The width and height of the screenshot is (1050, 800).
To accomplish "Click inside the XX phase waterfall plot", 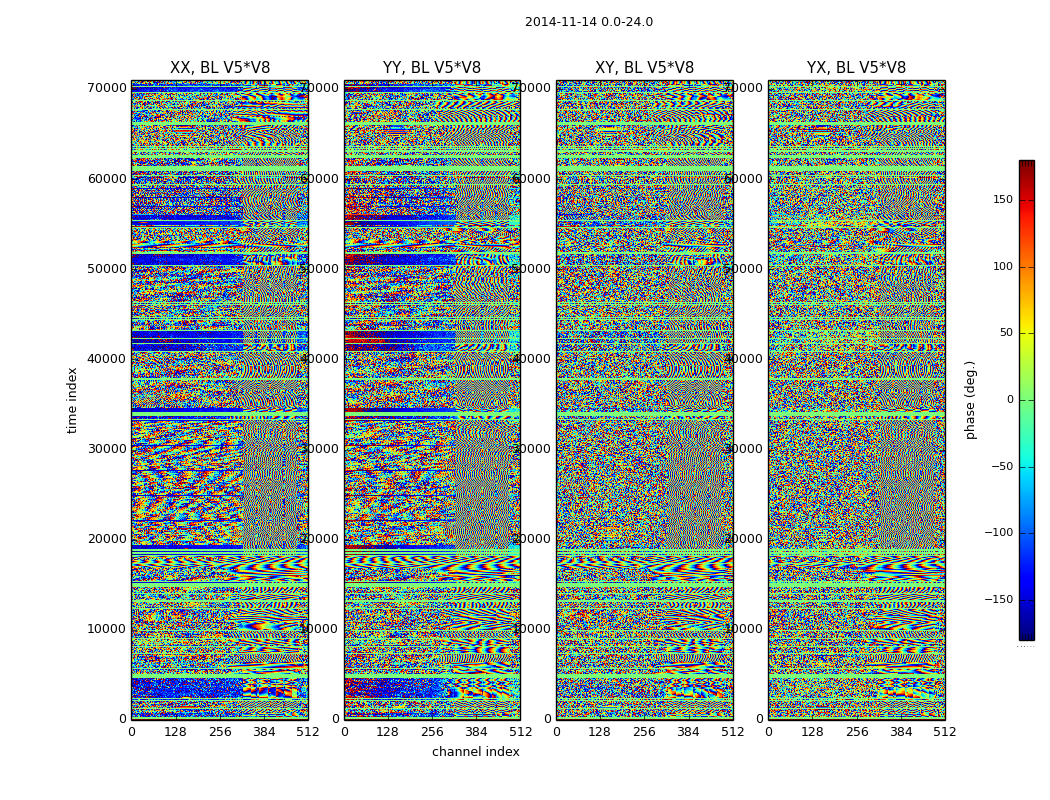I will (220, 400).
